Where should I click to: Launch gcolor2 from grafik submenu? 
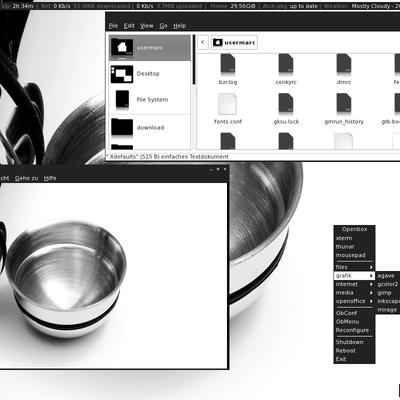click(388, 284)
